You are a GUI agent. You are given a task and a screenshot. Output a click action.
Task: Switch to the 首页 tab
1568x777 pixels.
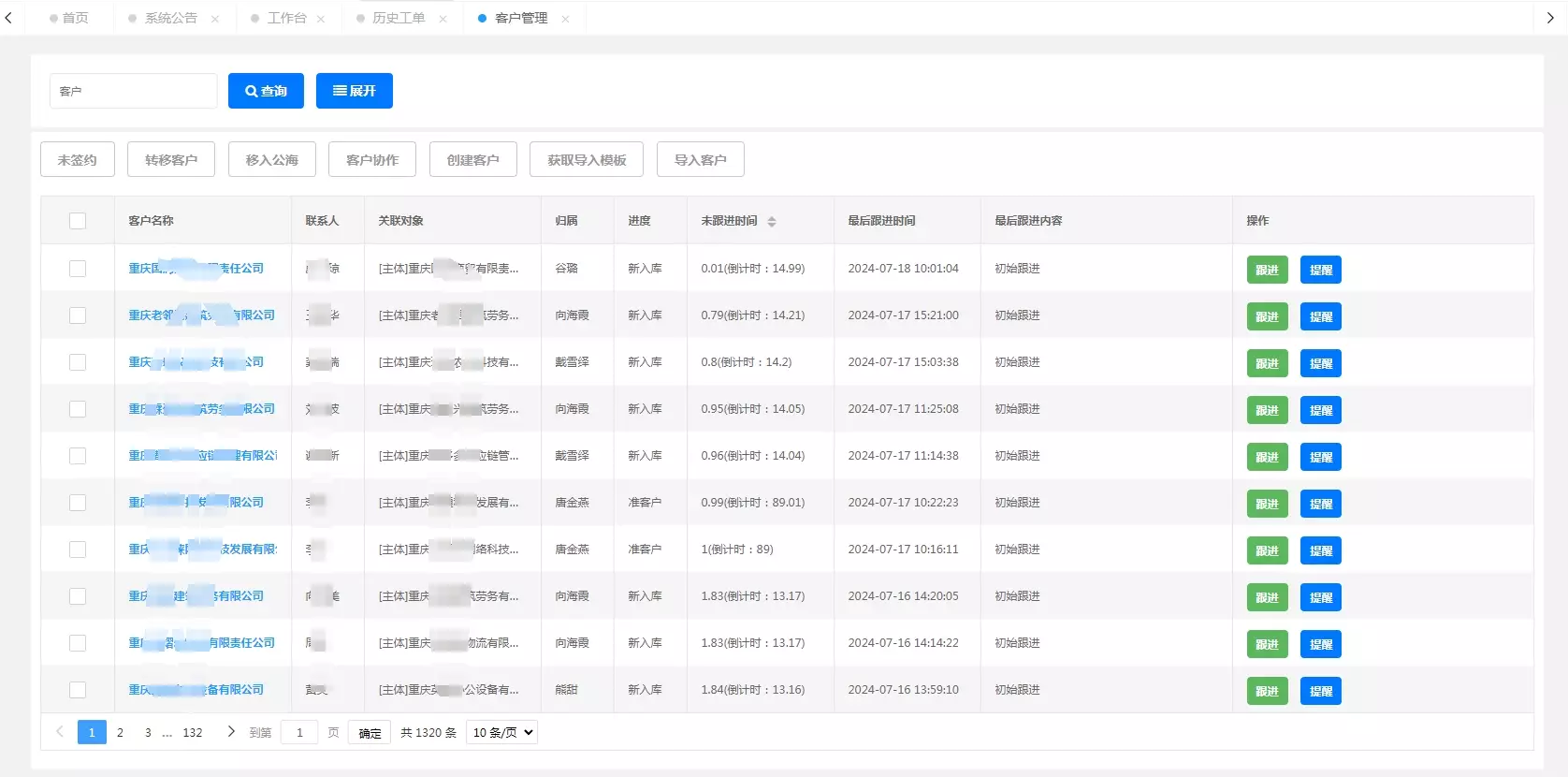click(x=69, y=18)
